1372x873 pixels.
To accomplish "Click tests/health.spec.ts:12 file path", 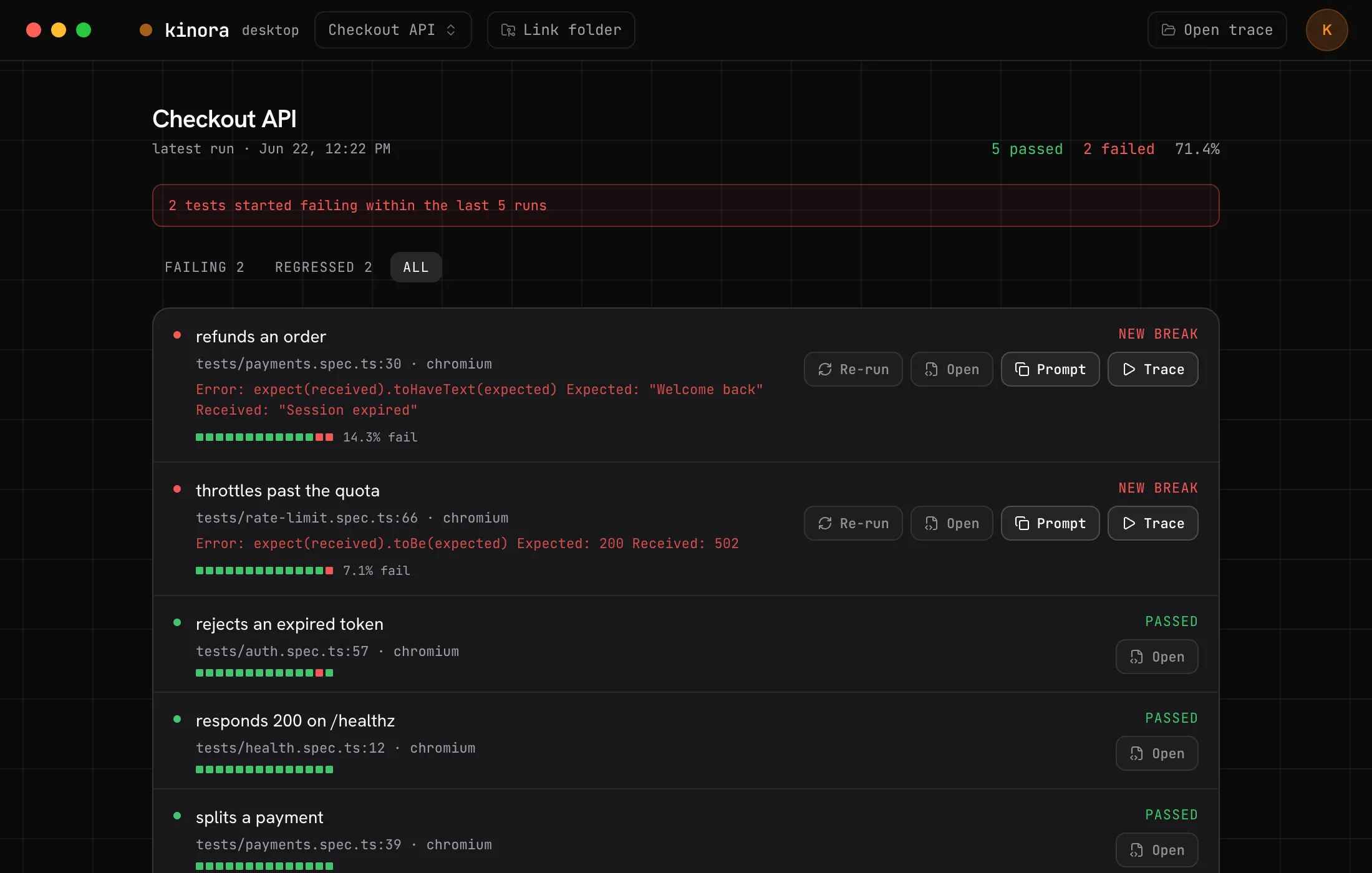I will (x=290, y=748).
